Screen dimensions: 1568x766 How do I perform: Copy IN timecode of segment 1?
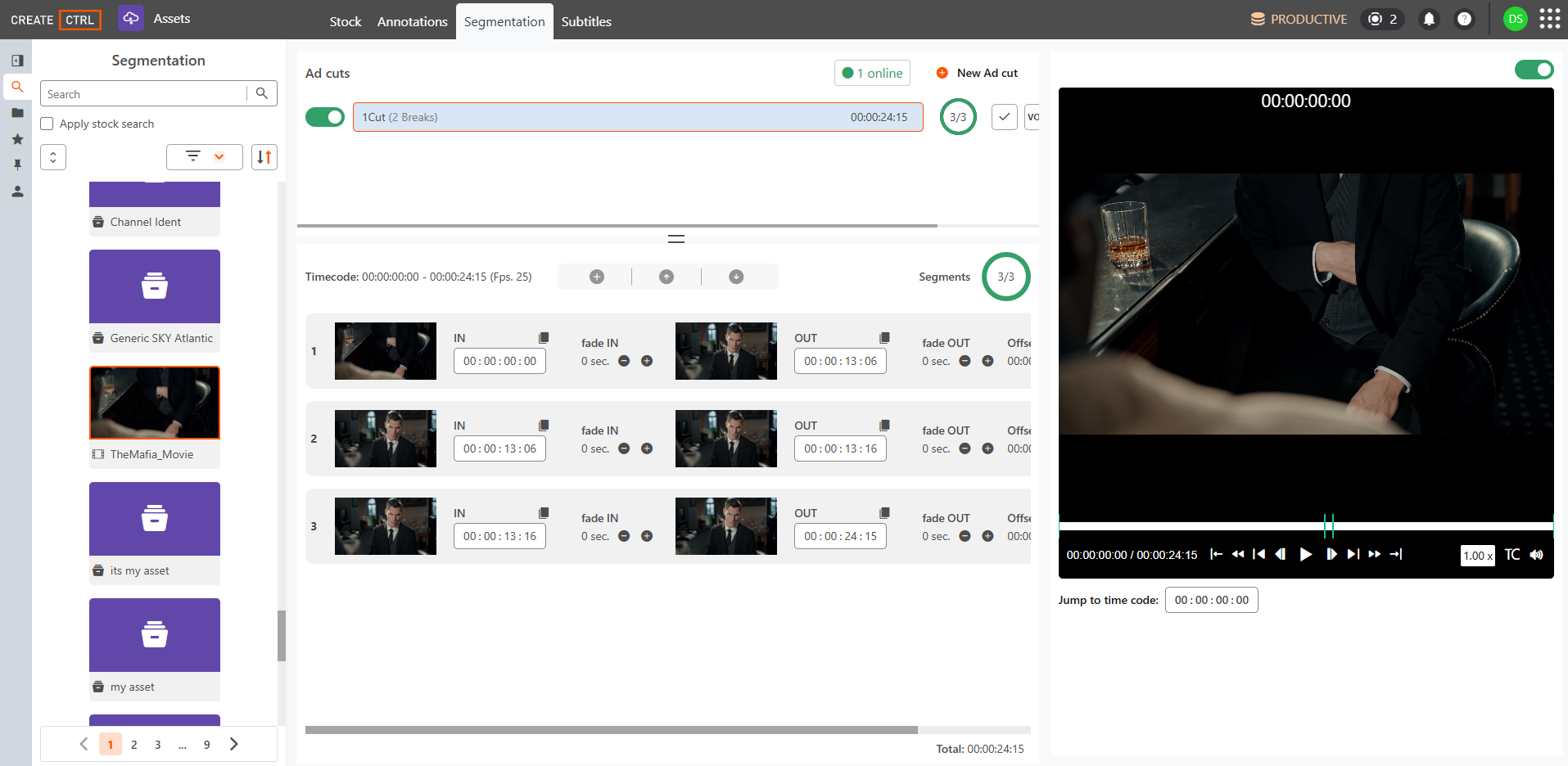tap(544, 338)
